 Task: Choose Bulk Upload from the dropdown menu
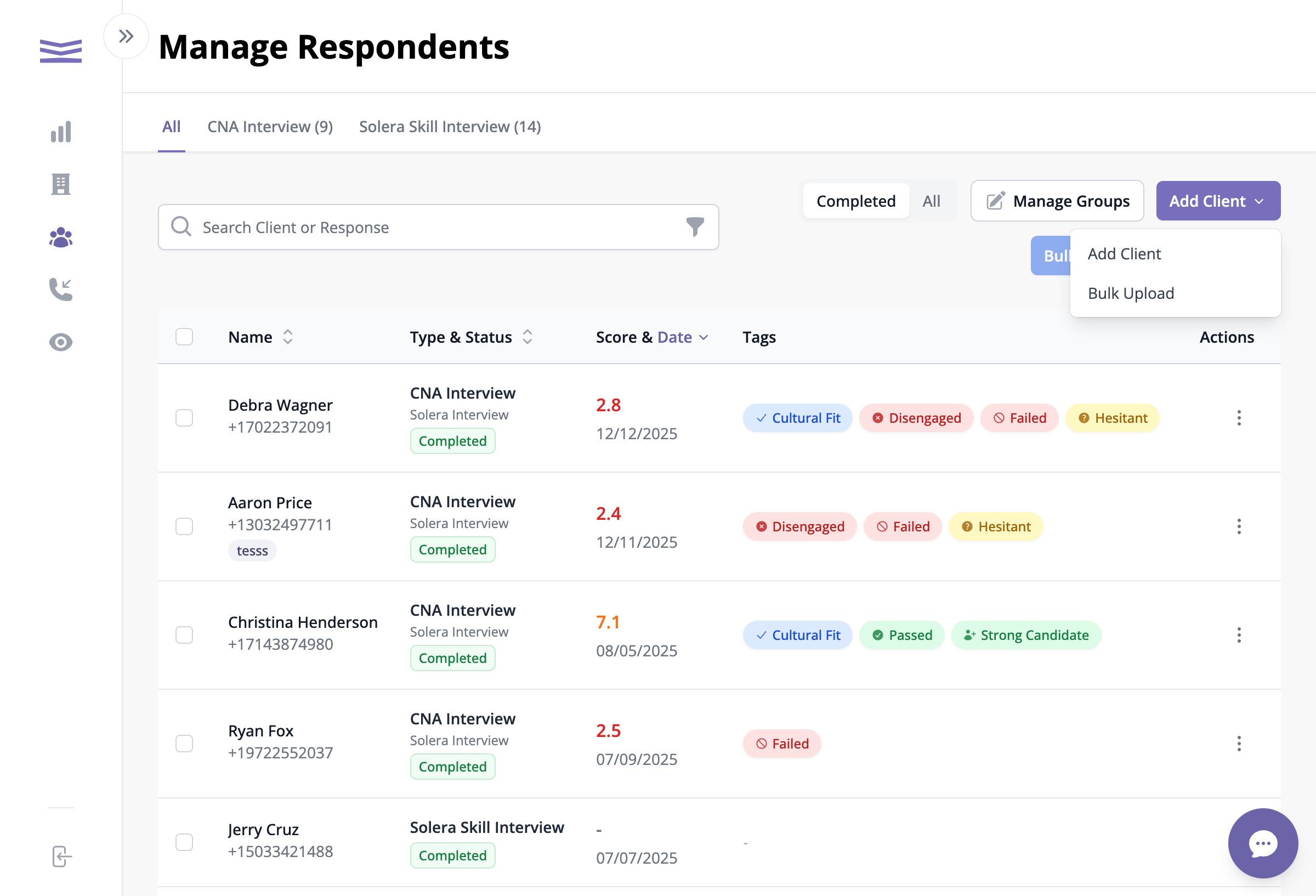click(x=1175, y=293)
